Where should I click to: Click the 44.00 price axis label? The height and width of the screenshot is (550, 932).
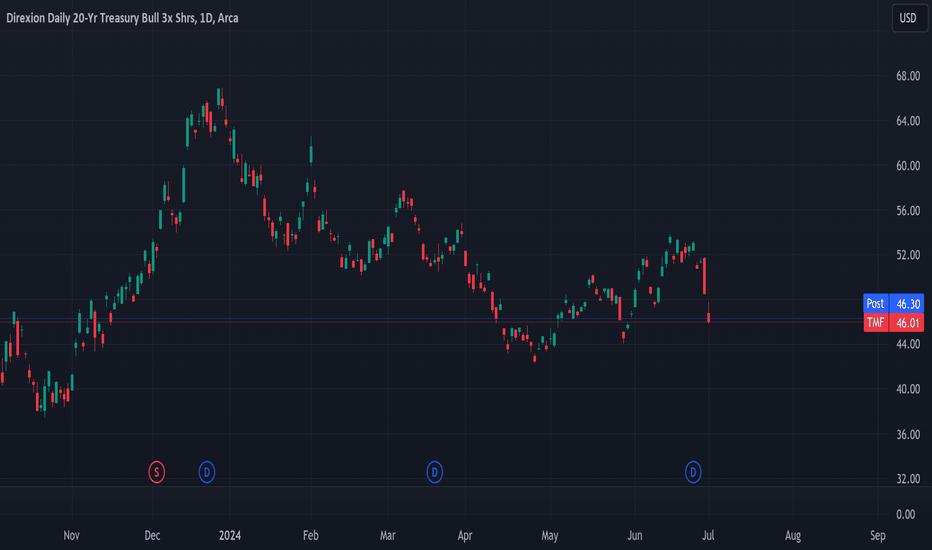908,344
